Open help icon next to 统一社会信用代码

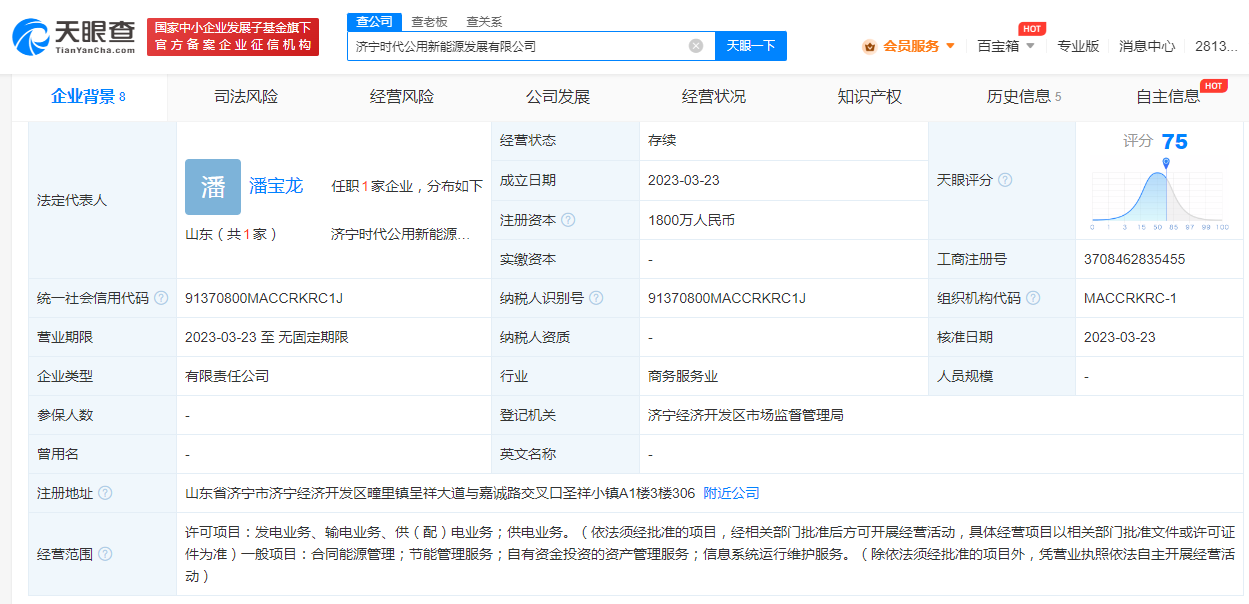click(161, 298)
